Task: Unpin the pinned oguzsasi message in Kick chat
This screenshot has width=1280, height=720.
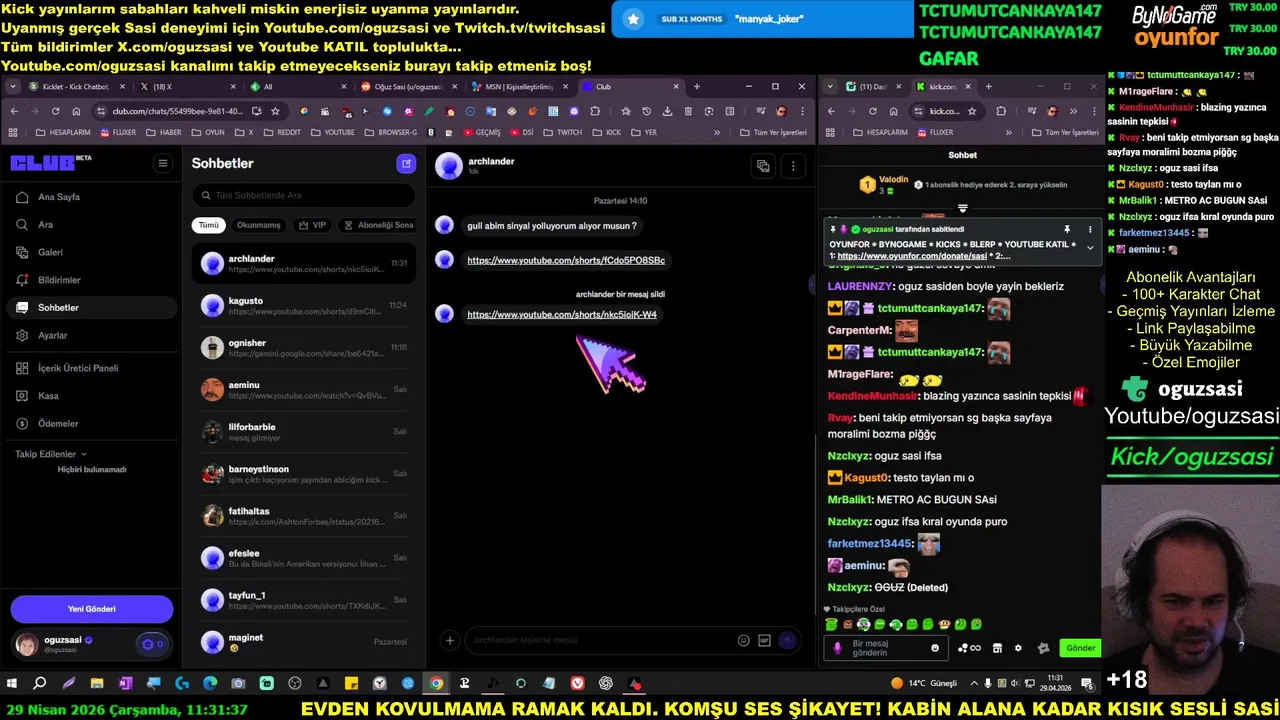Action: tap(1067, 229)
